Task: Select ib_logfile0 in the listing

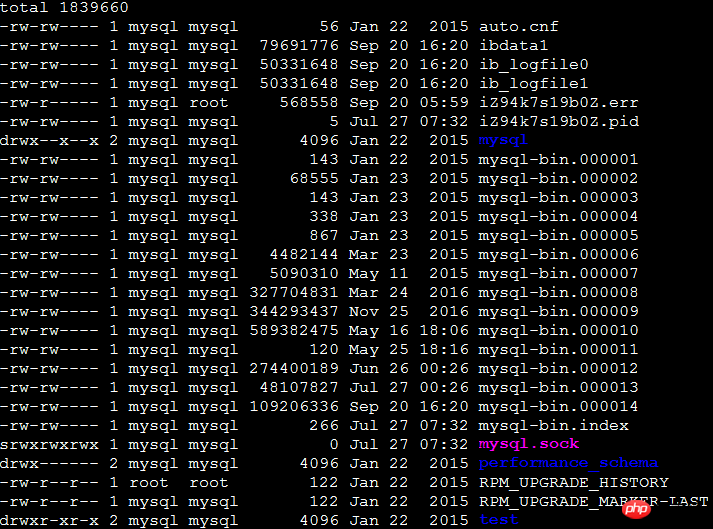Action: click(x=534, y=65)
